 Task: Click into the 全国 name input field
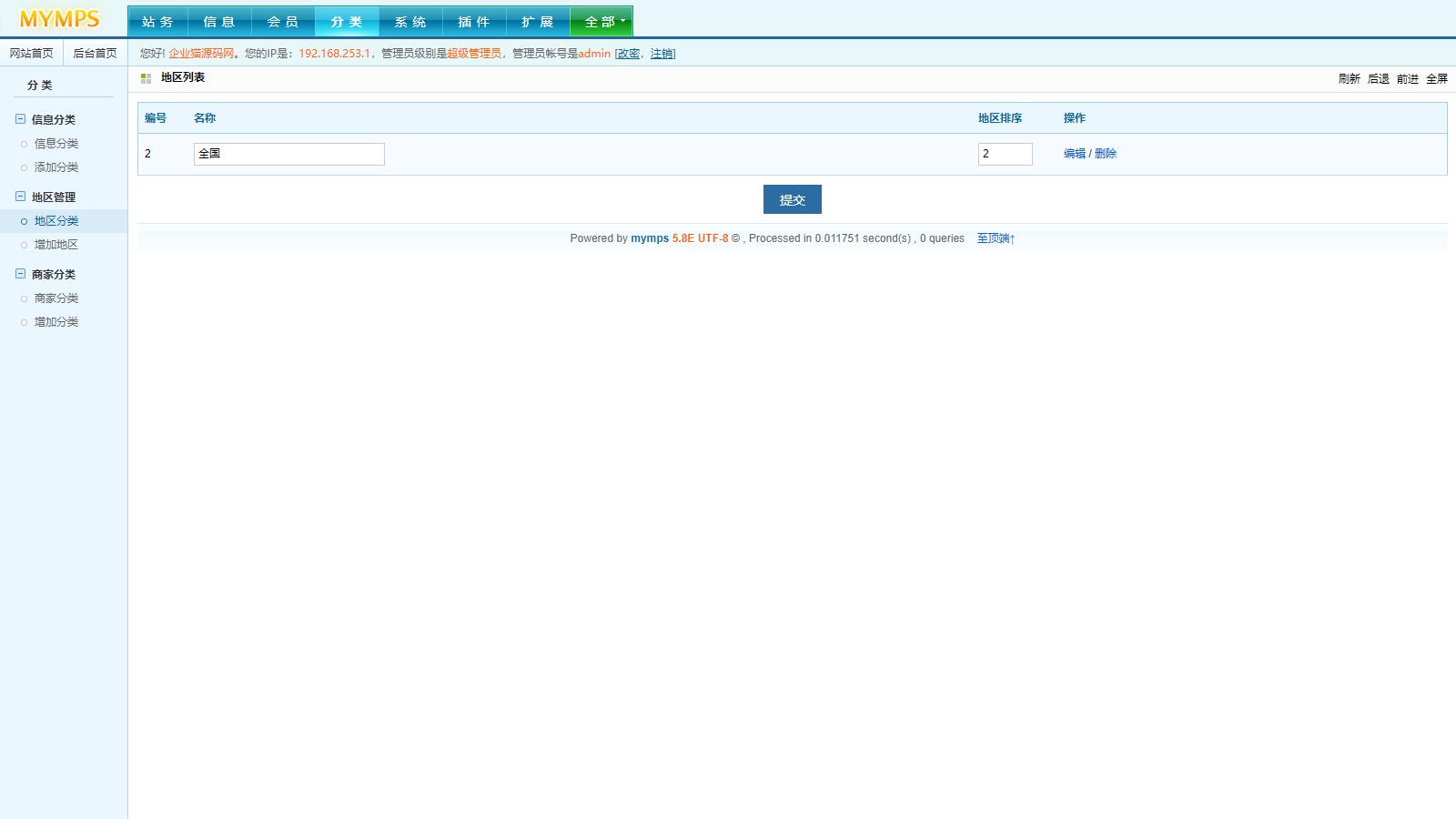click(x=288, y=154)
